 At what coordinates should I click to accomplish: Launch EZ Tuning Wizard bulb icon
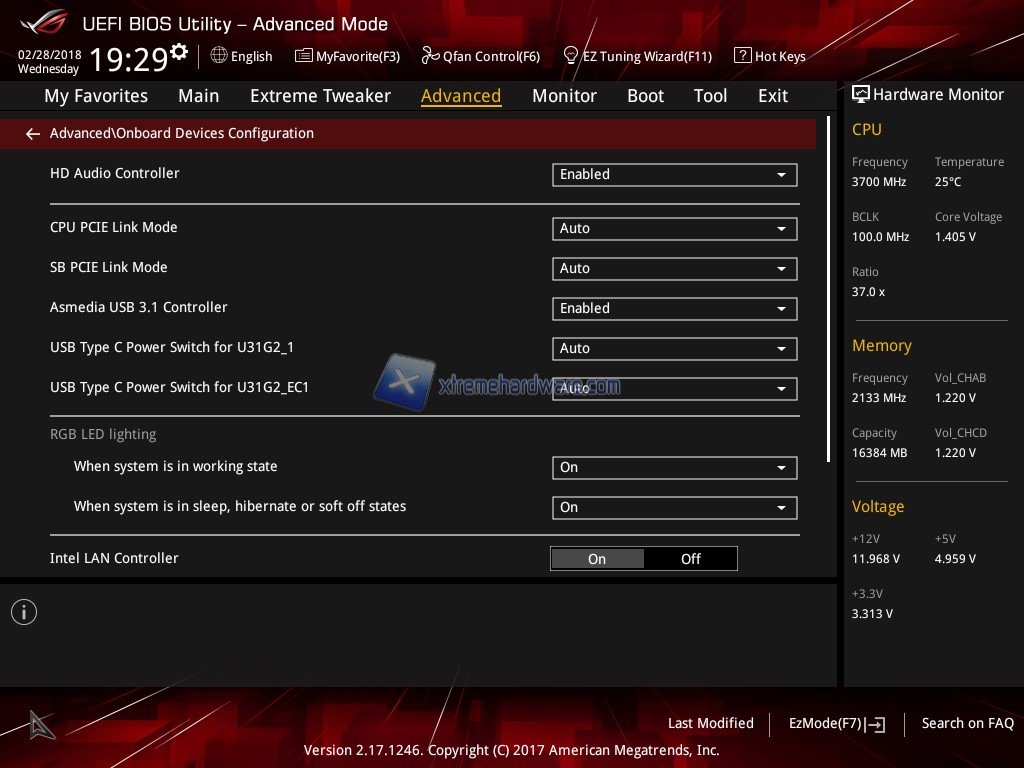point(571,56)
